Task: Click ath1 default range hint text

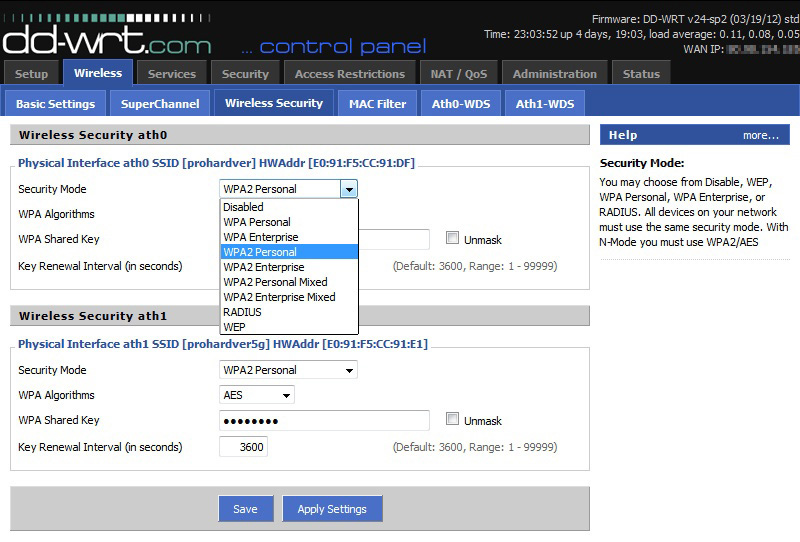Action: pos(475,447)
